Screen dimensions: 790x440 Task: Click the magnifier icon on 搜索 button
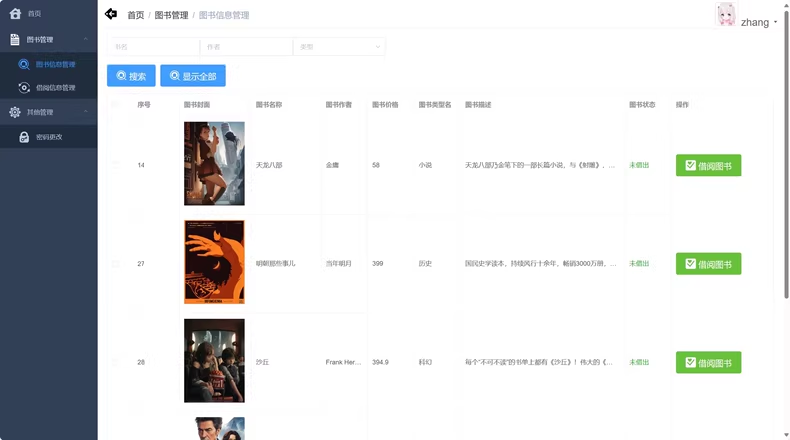click(x=121, y=76)
